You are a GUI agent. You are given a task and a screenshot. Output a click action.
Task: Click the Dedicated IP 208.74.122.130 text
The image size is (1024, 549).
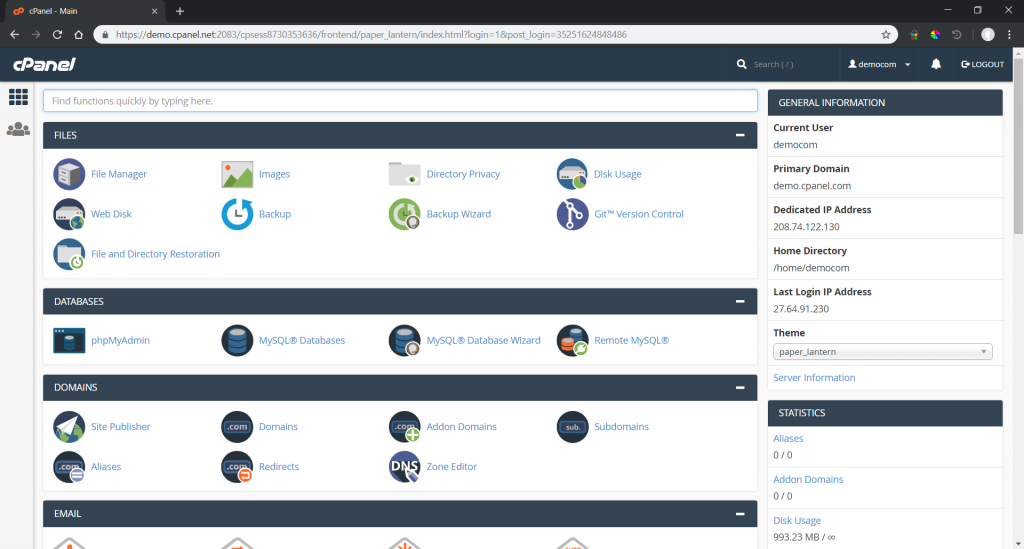pos(806,227)
